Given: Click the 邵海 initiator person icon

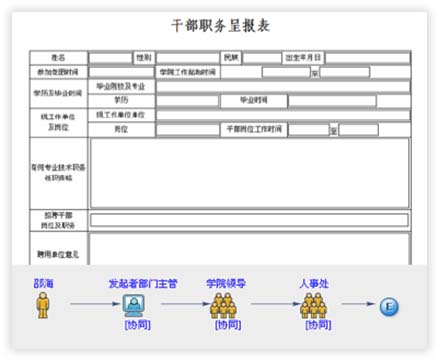Looking at the screenshot, I should (x=43, y=305).
